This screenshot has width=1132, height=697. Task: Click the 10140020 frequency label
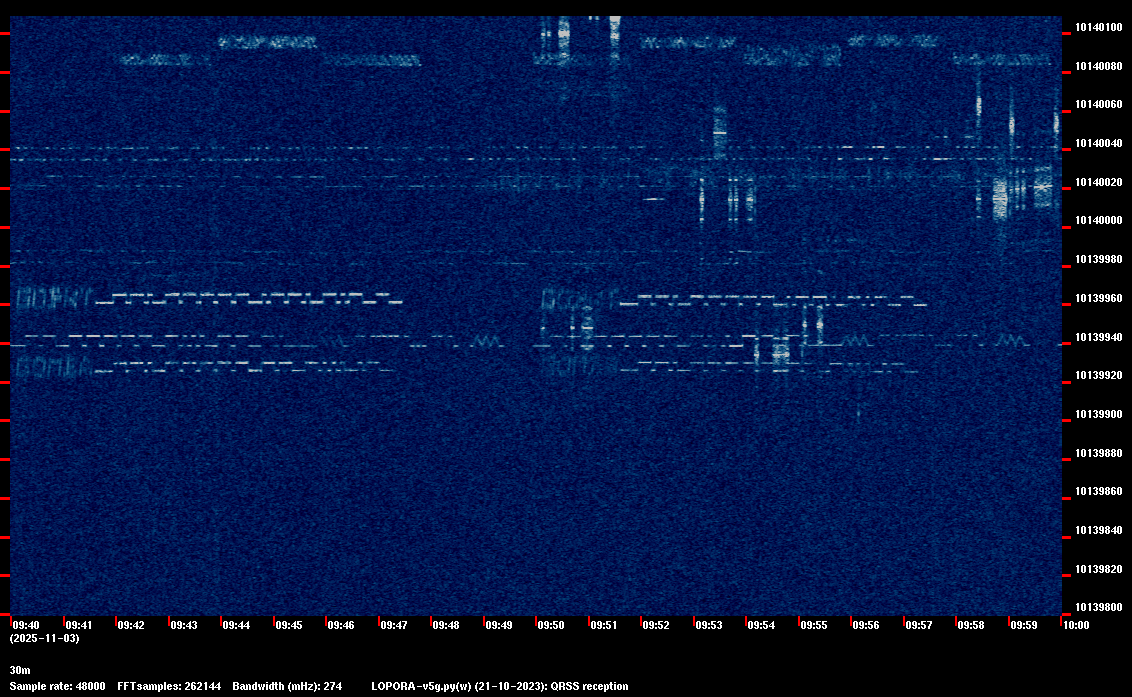pos(1099,182)
